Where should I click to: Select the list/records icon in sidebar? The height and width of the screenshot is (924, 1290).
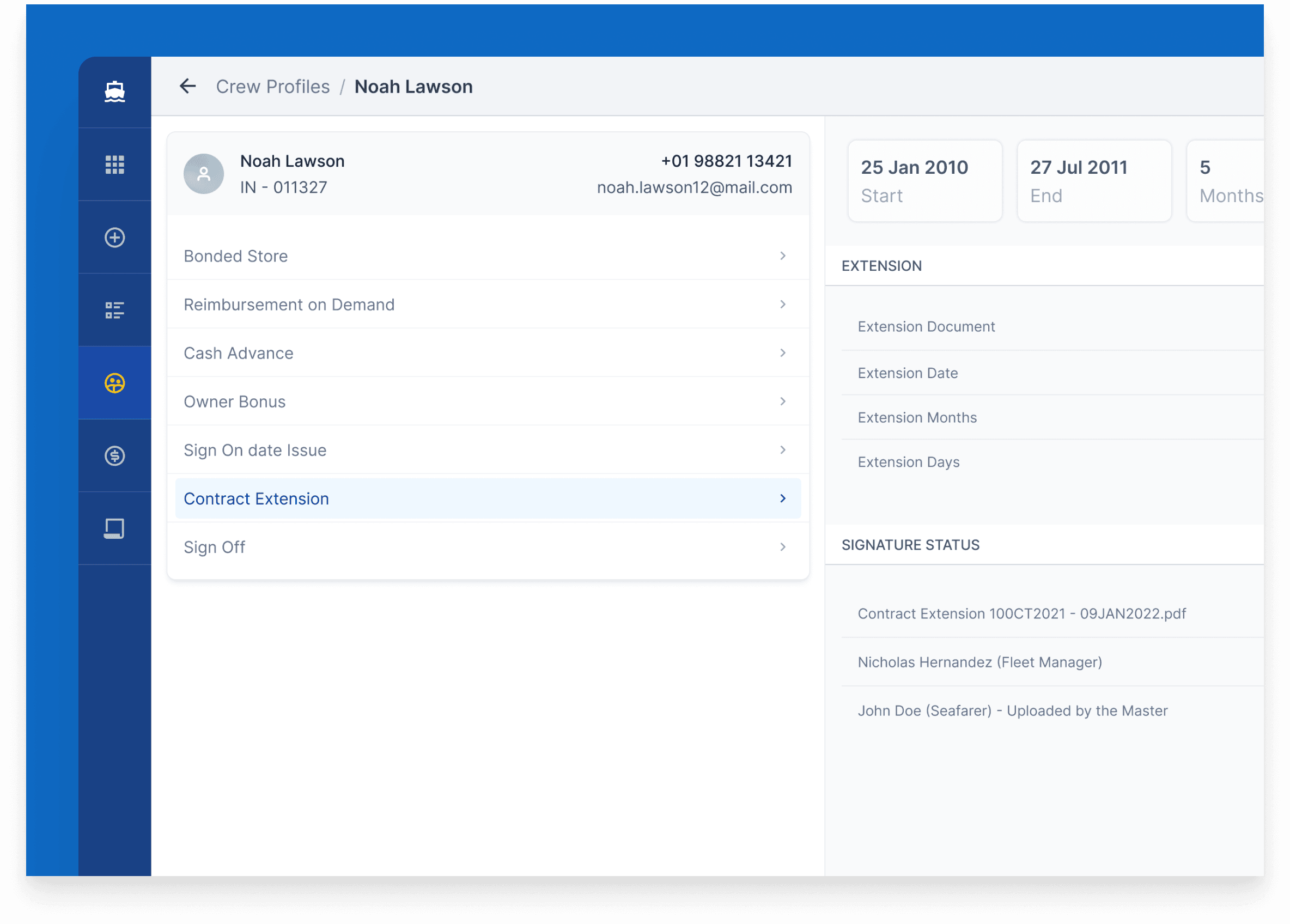point(115,310)
